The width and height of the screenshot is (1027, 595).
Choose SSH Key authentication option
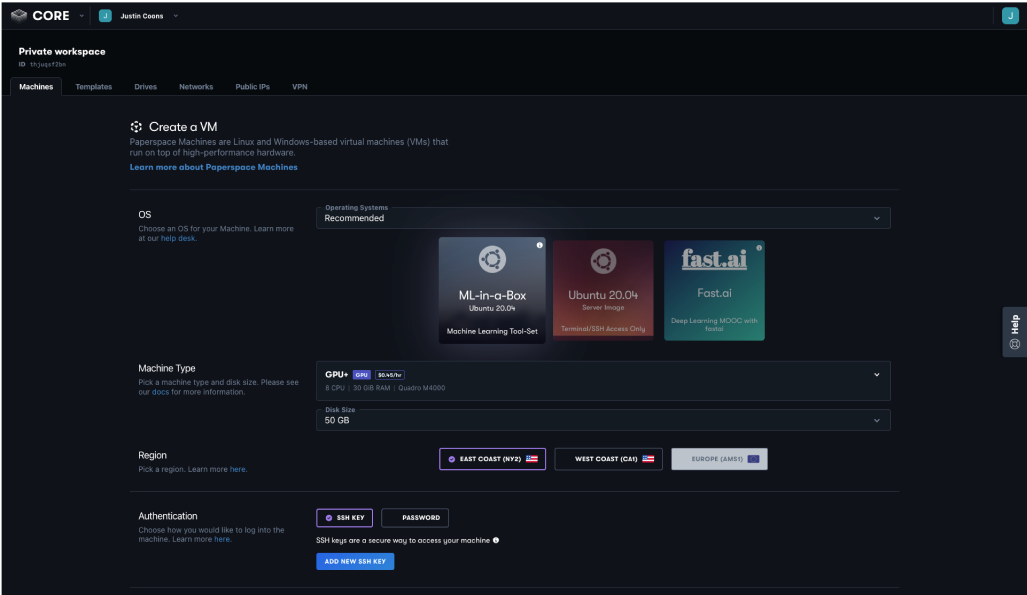[345, 518]
